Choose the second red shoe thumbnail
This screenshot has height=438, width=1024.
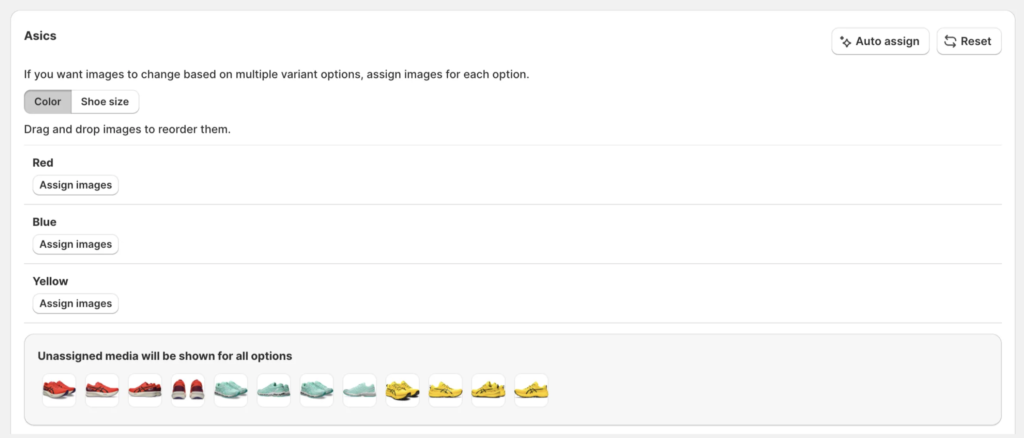[x=102, y=390]
